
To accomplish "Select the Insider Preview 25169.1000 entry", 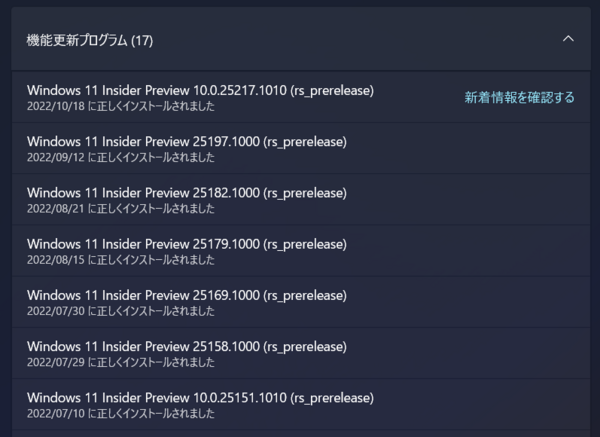I will (186, 295).
